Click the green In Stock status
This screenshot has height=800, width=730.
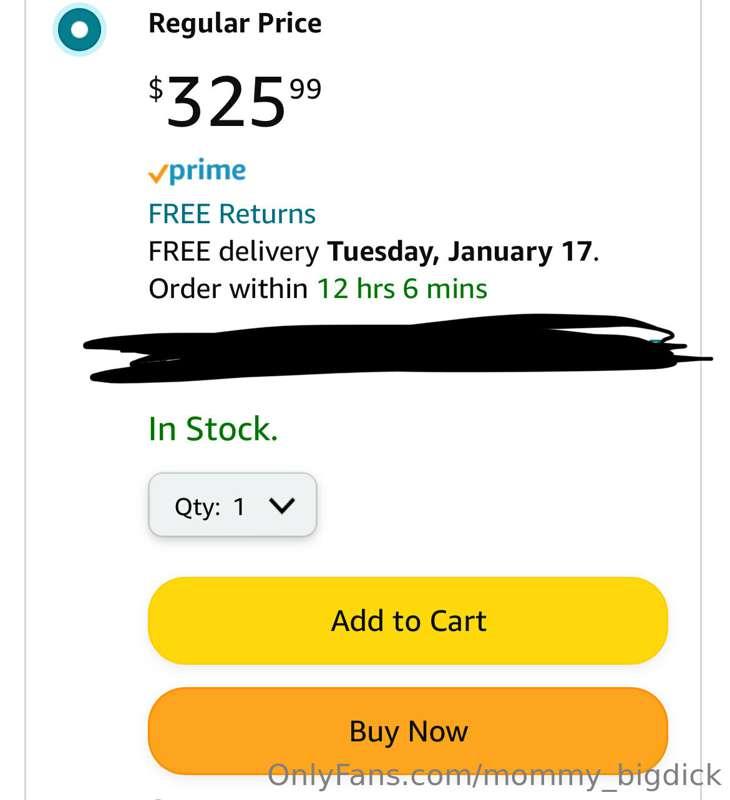point(212,429)
